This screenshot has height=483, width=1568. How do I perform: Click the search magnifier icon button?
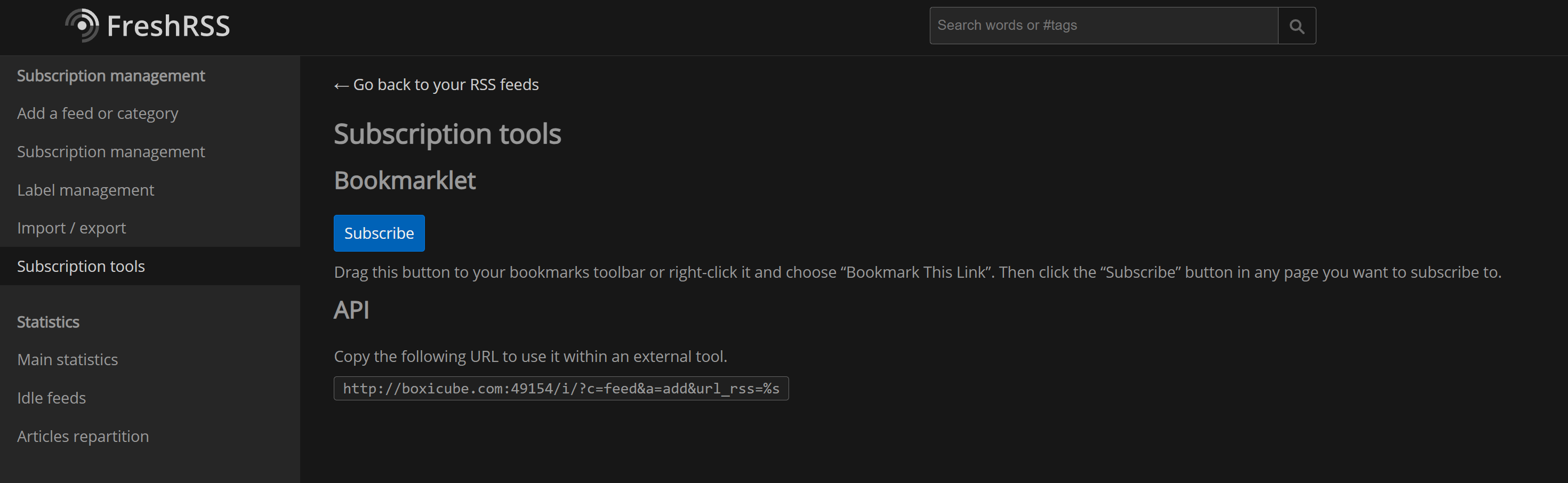tap(1297, 26)
